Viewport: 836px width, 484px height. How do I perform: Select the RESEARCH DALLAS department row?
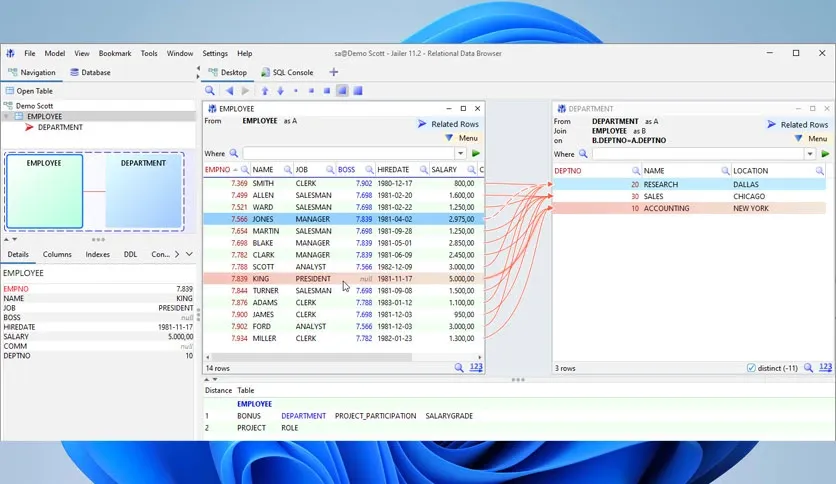point(689,184)
